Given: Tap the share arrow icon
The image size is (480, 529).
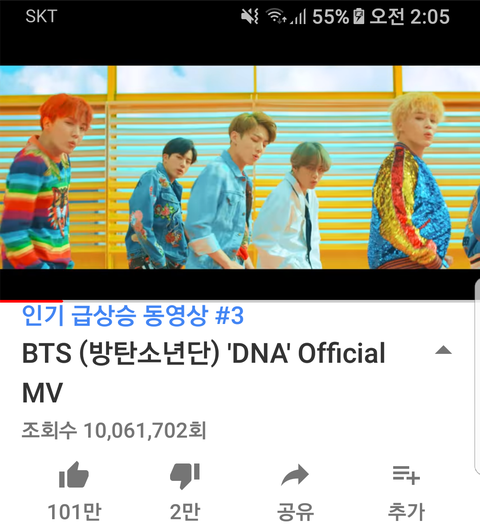Looking at the screenshot, I should (x=295, y=475).
